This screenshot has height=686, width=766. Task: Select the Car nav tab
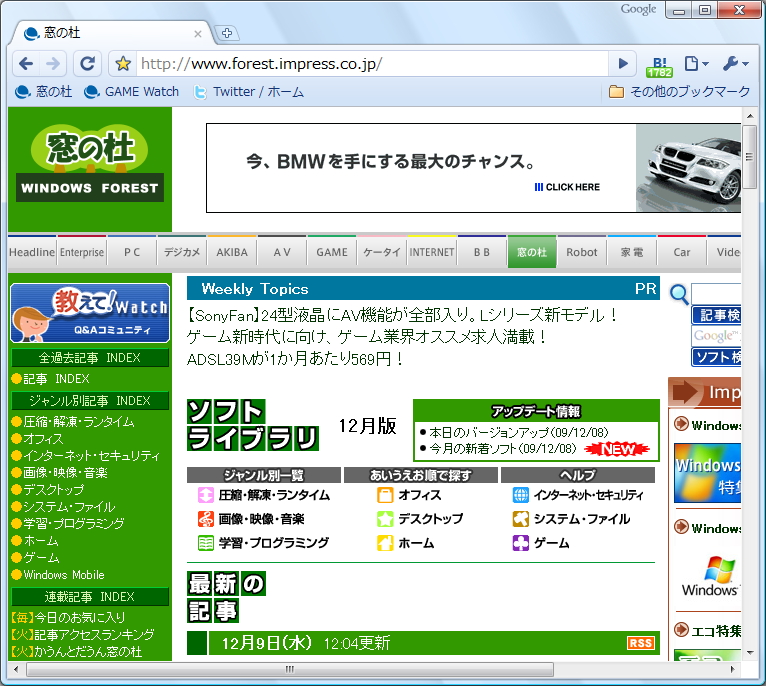681,252
